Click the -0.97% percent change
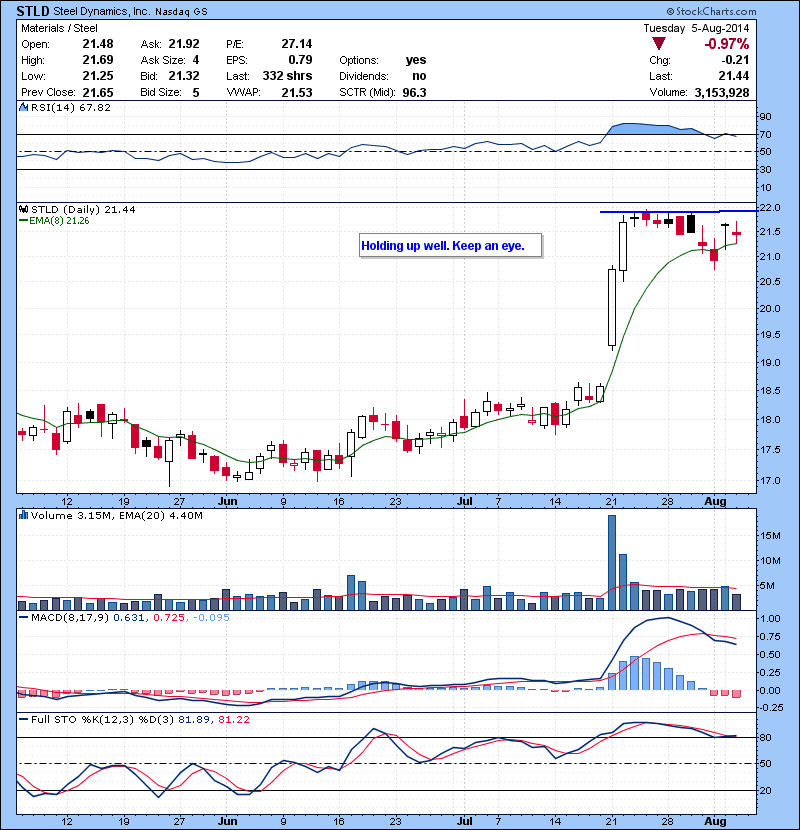Image resolution: width=800 pixels, height=830 pixels. pyautogui.click(x=727, y=44)
